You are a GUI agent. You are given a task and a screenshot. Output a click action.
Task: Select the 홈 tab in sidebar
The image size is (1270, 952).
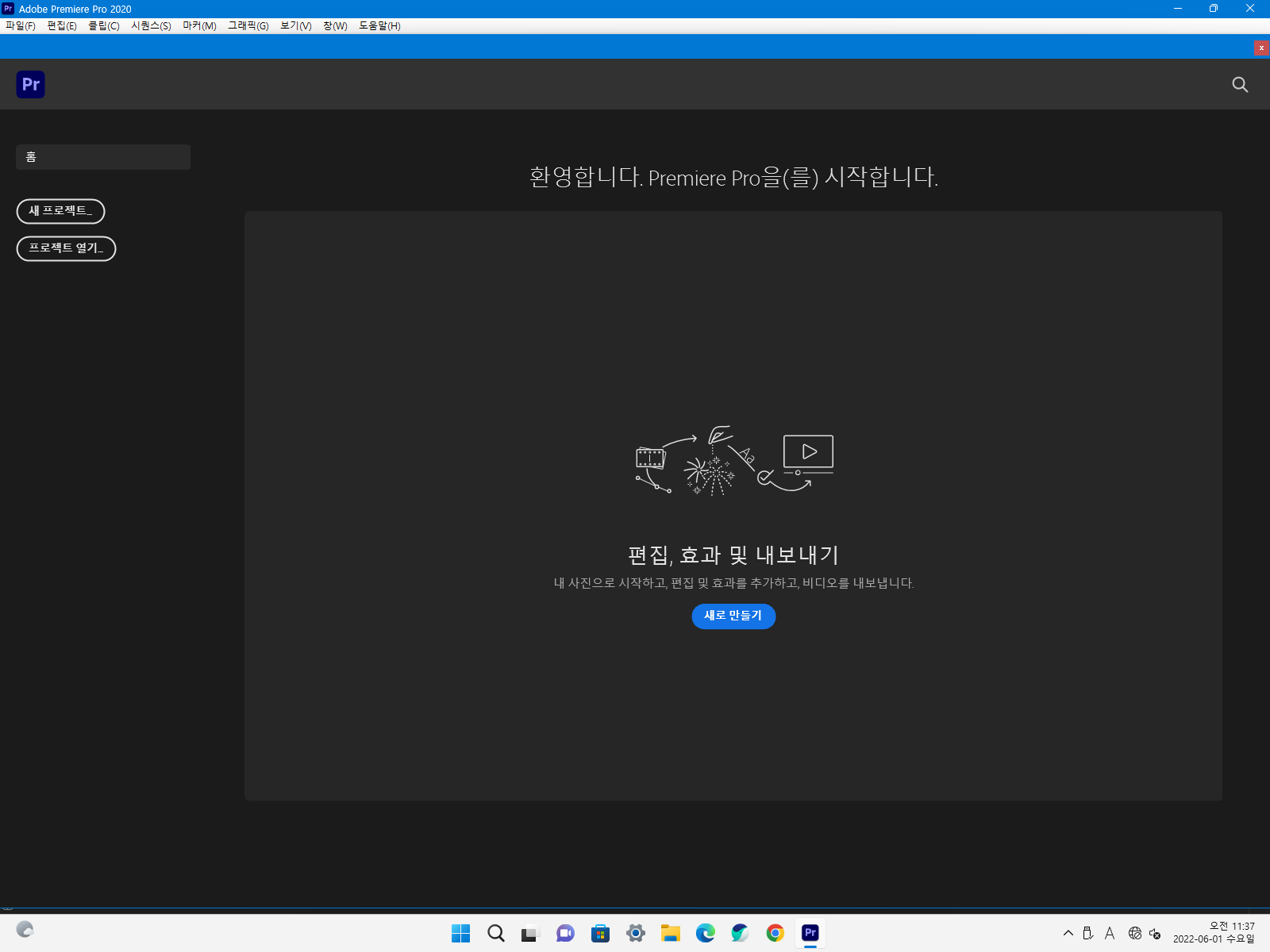coord(103,157)
